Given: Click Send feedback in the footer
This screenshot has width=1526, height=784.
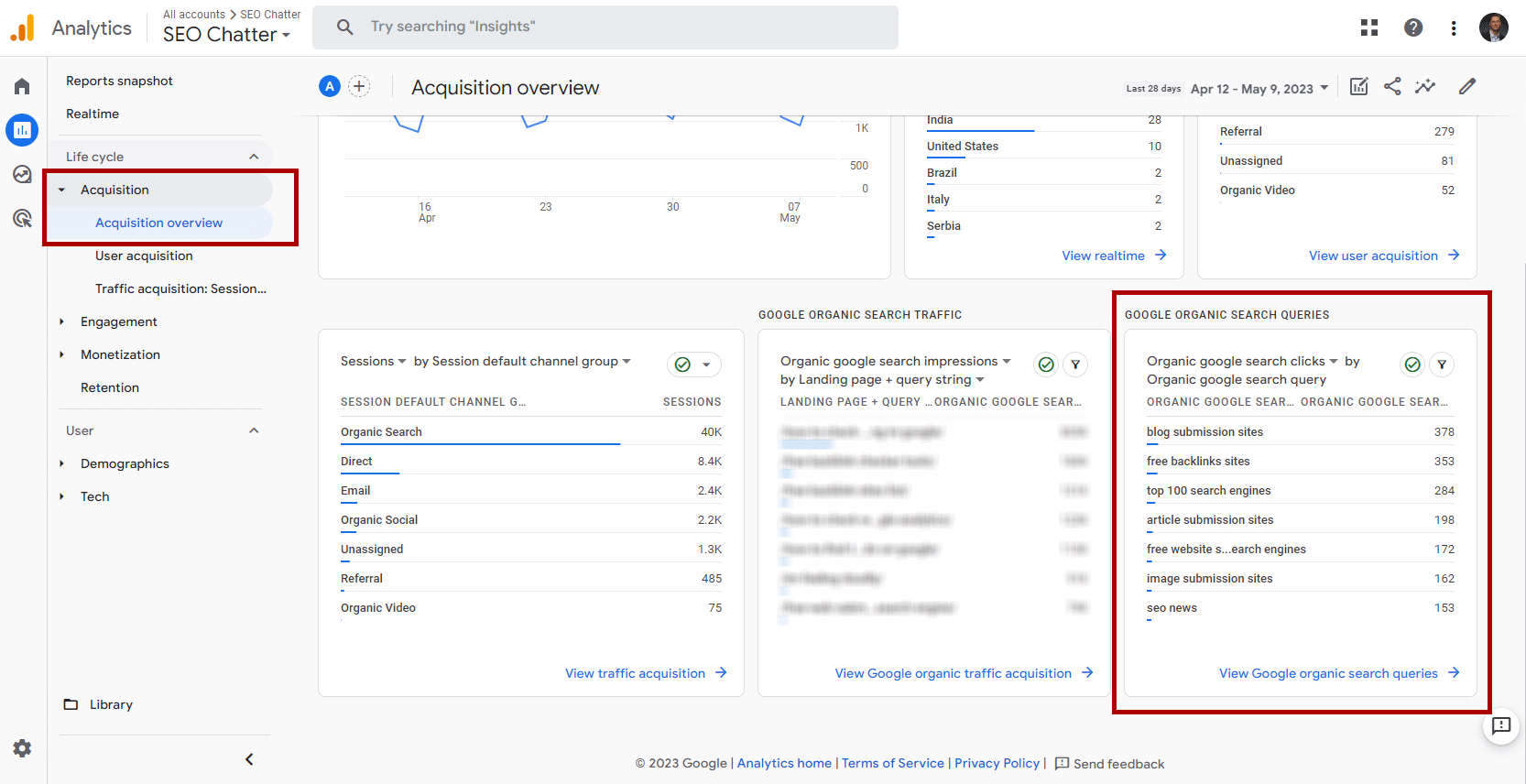Looking at the screenshot, I should [1109, 763].
